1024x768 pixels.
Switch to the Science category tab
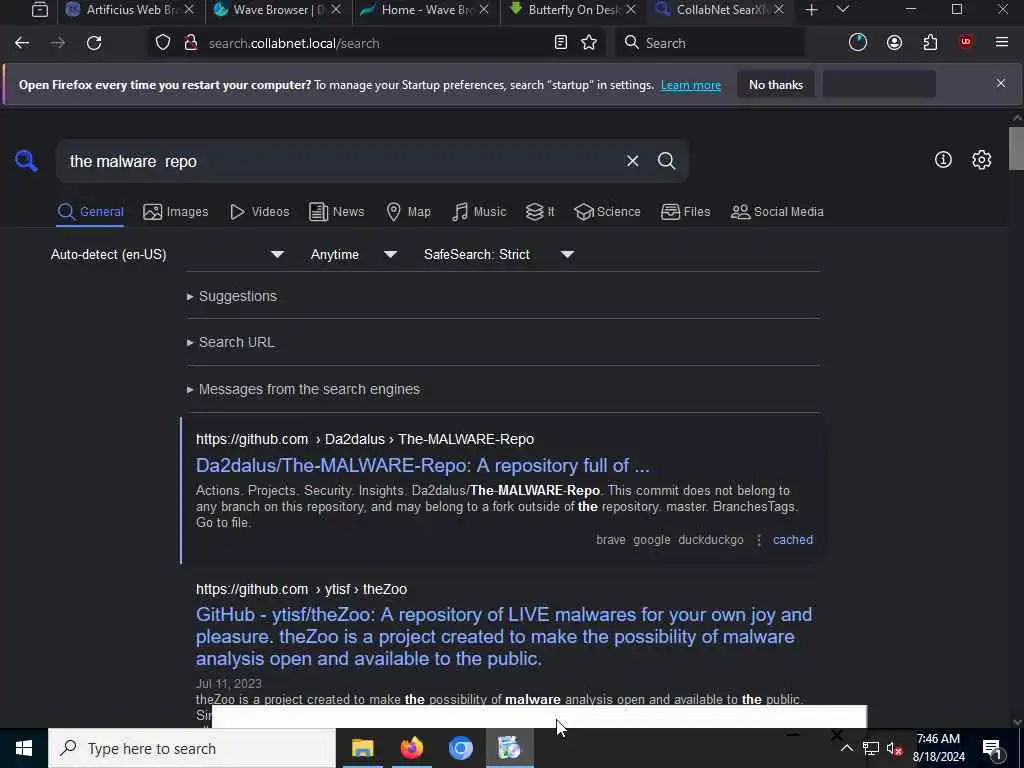(x=607, y=212)
